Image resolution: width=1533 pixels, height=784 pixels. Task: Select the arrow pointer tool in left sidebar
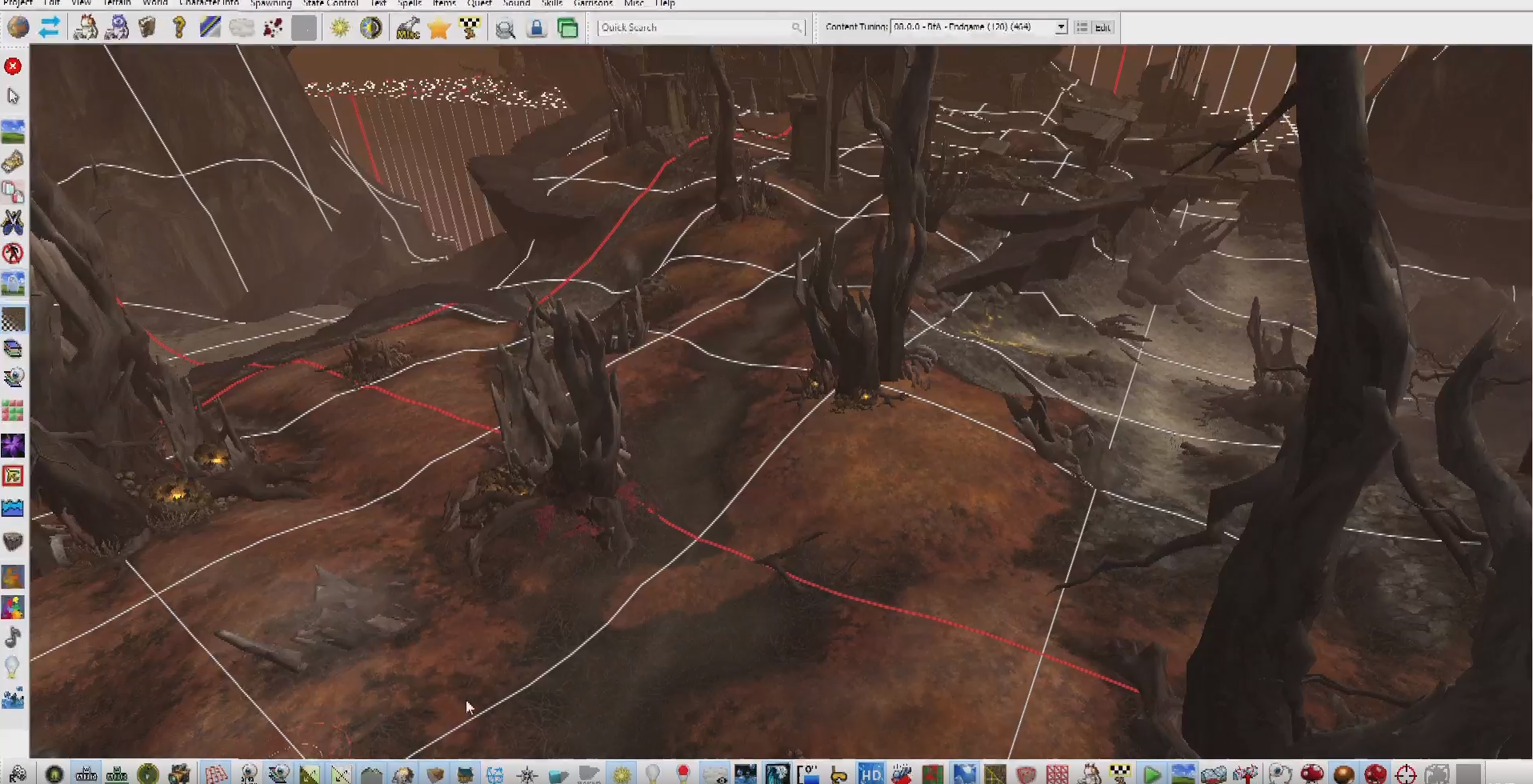(13, 96)
